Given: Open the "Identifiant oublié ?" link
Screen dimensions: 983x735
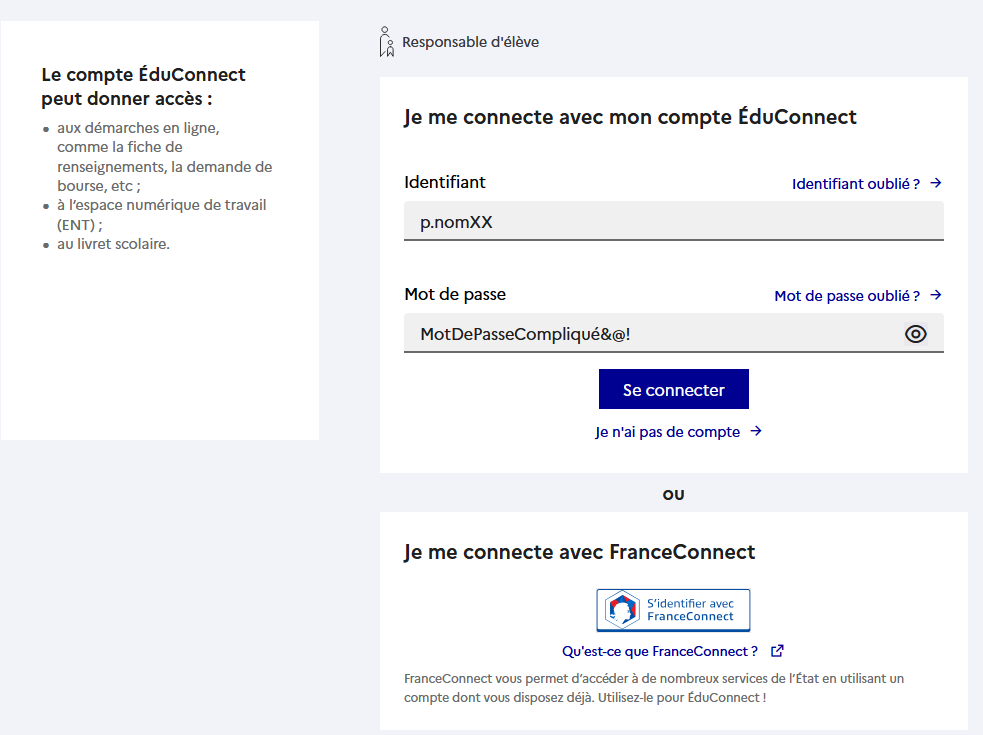Looking at the screenshot, I should point(856,184).
